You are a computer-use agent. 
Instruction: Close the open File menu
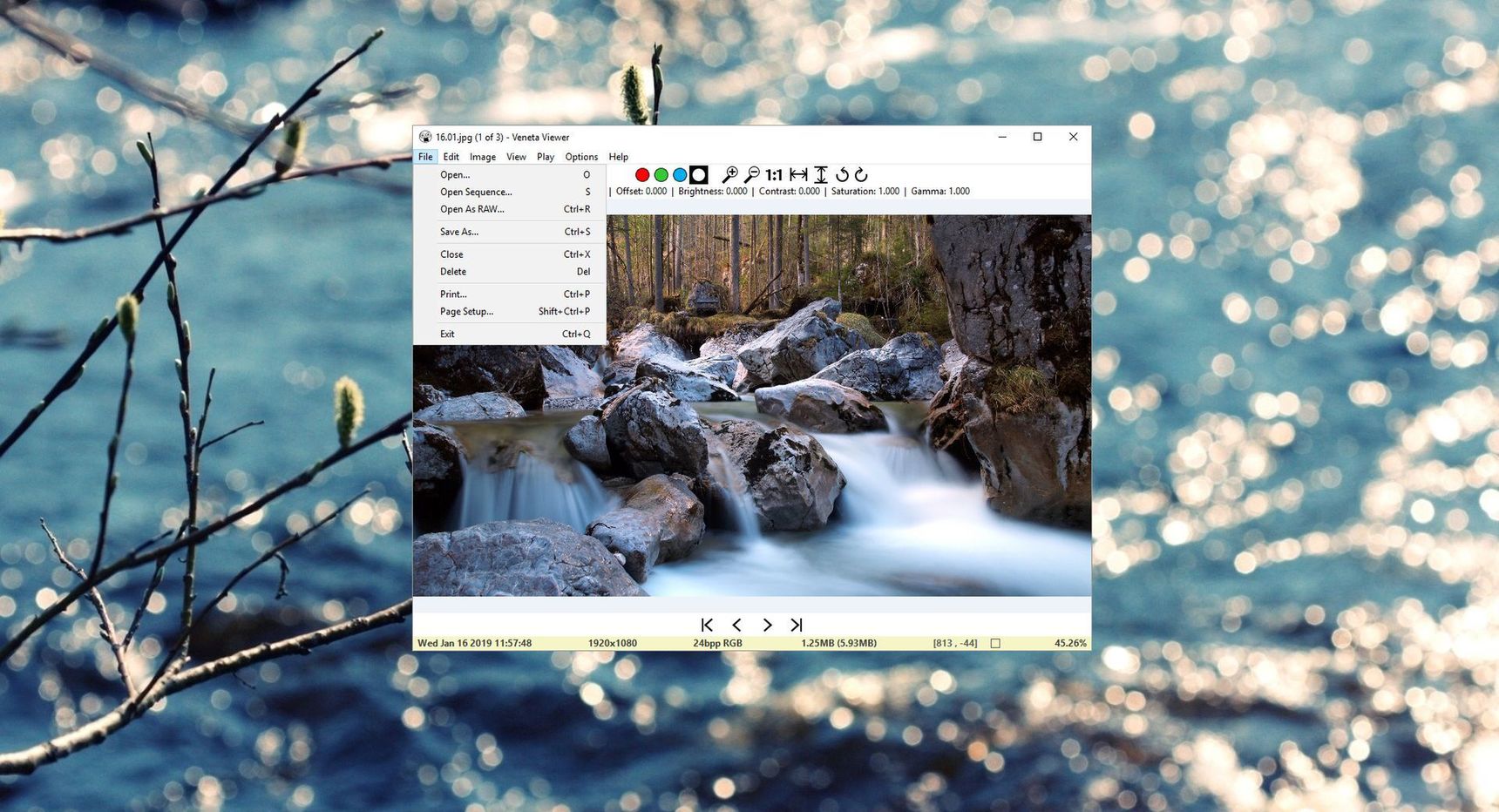425,157
